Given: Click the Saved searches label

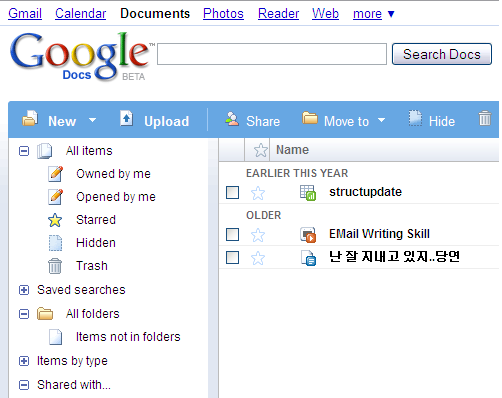Looking at the screenshot, I should 81,290.
